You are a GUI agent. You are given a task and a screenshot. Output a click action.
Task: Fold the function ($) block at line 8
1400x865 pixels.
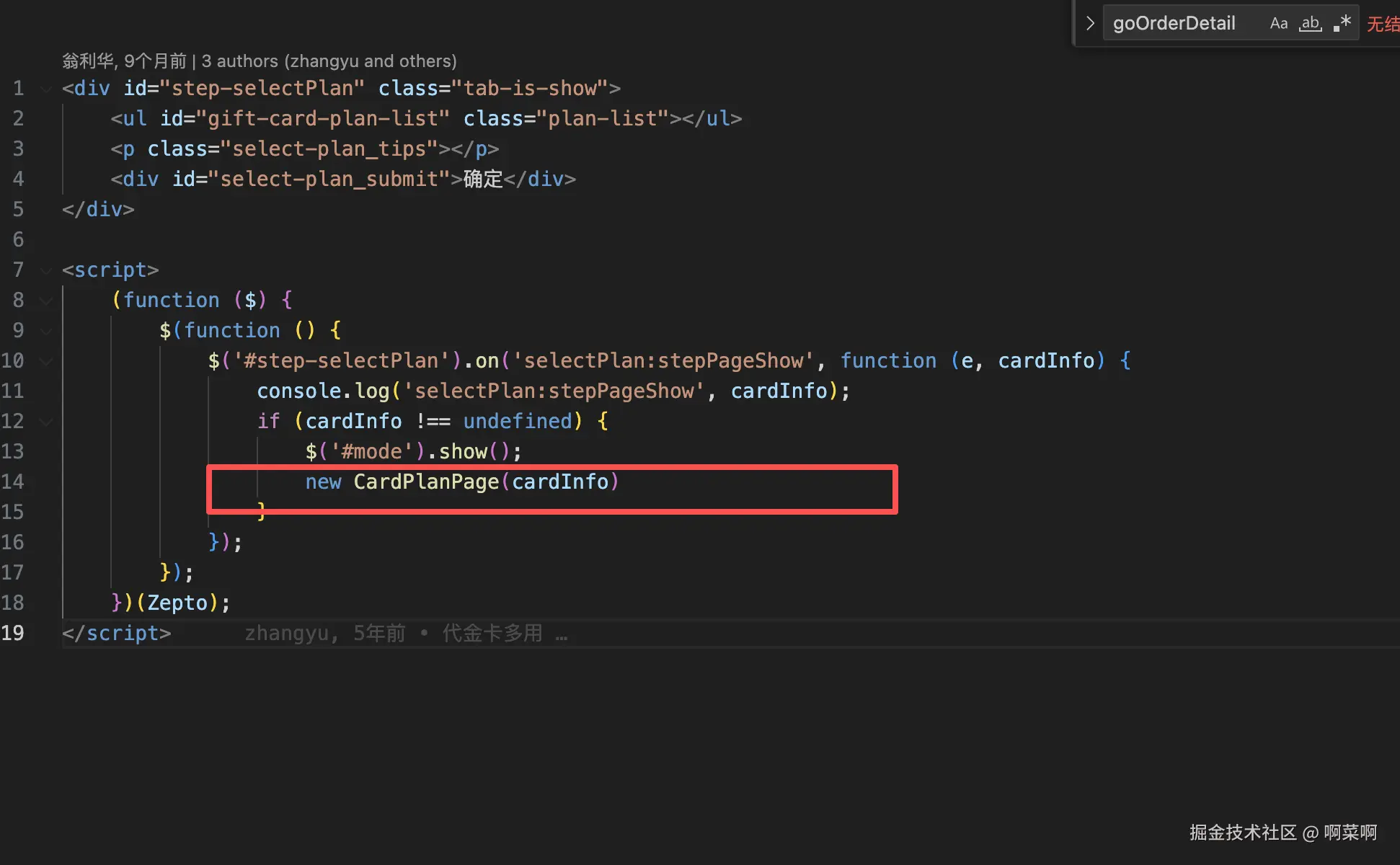(x=46, y=301)
